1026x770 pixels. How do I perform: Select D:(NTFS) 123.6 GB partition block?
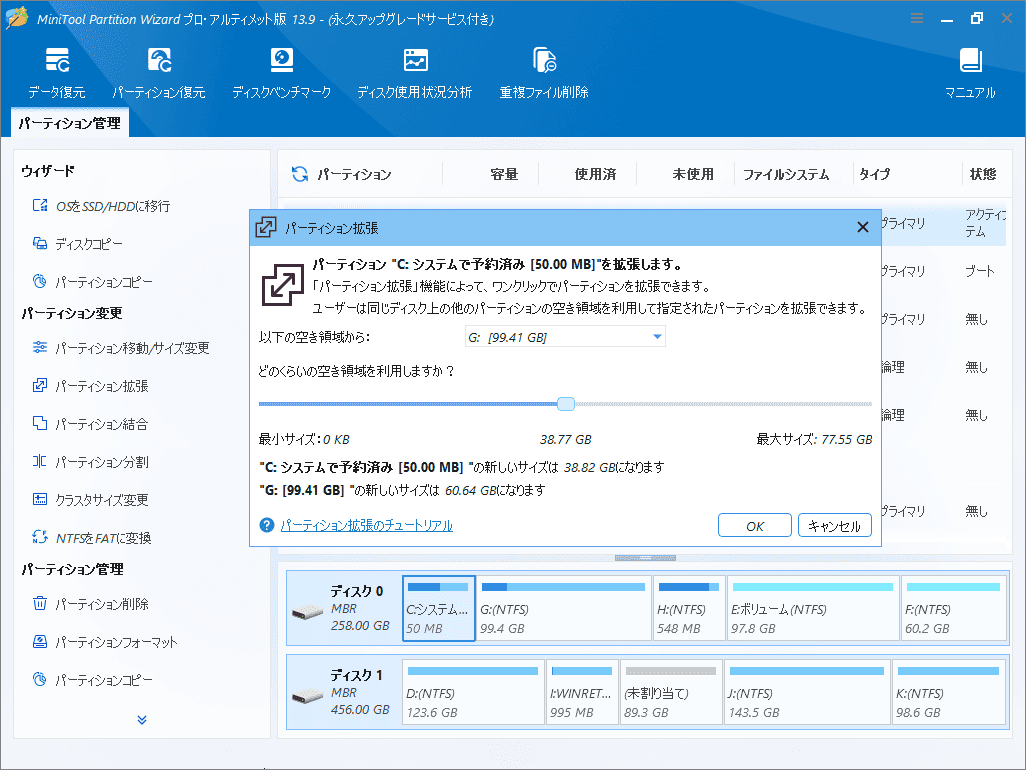click(473, 692)
